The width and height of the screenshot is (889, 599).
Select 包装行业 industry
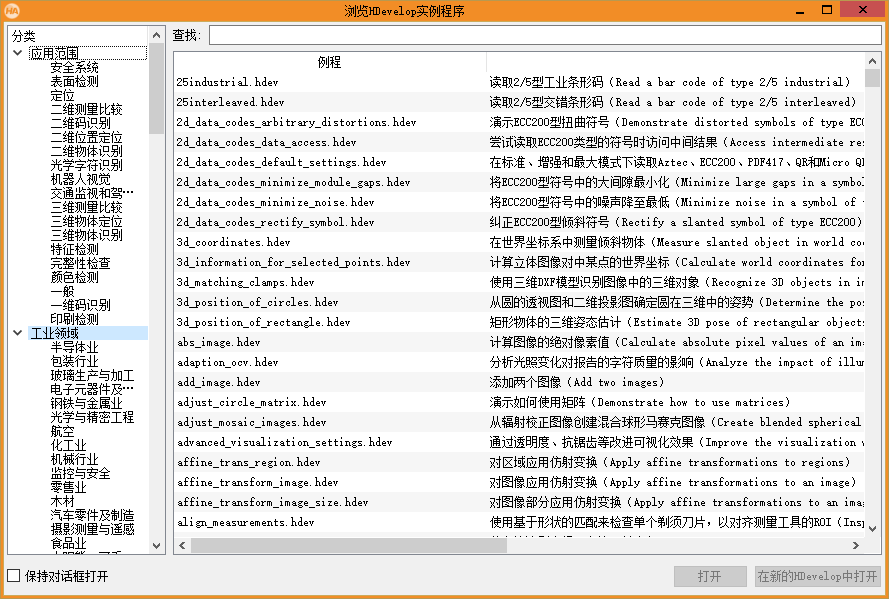point(74,361)
